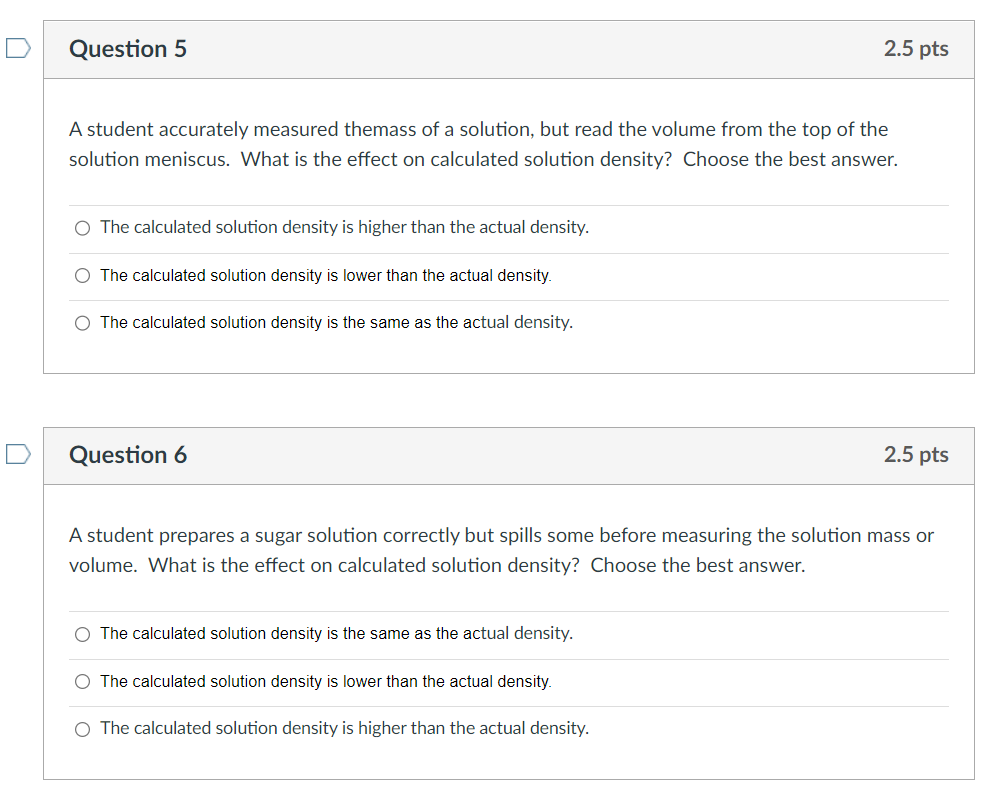
Task: Click Question 5 answer text 'same as the actual density'
Action: [x=471, y=323]
